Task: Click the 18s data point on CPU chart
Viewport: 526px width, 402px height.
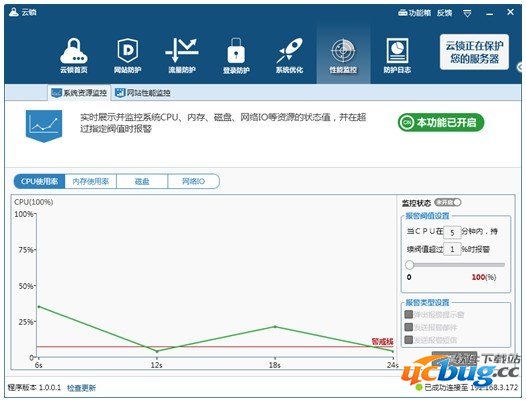Action: tap(275, 326)
